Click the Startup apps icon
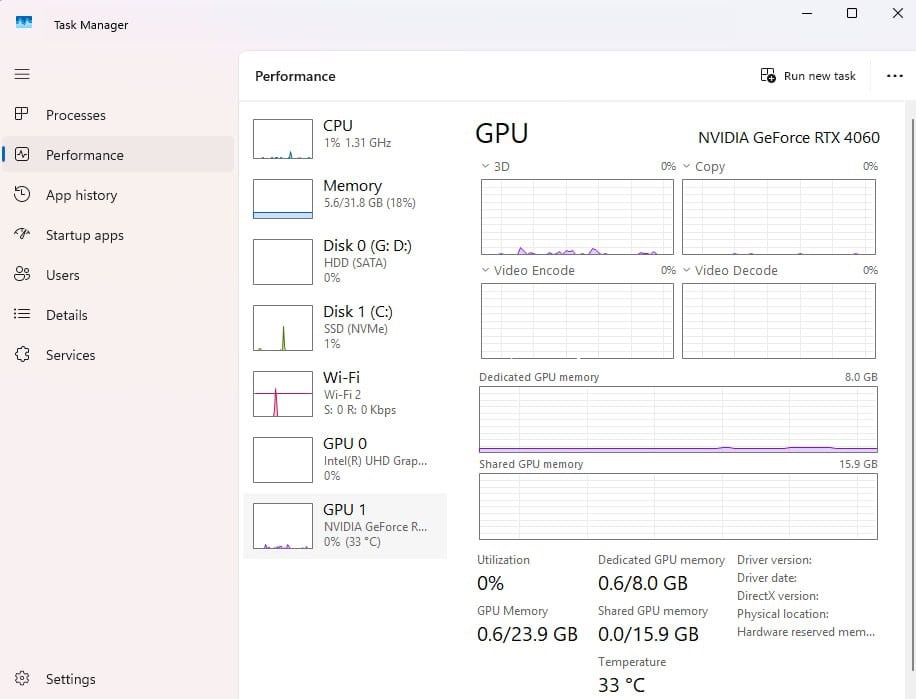 coord(22,235)
